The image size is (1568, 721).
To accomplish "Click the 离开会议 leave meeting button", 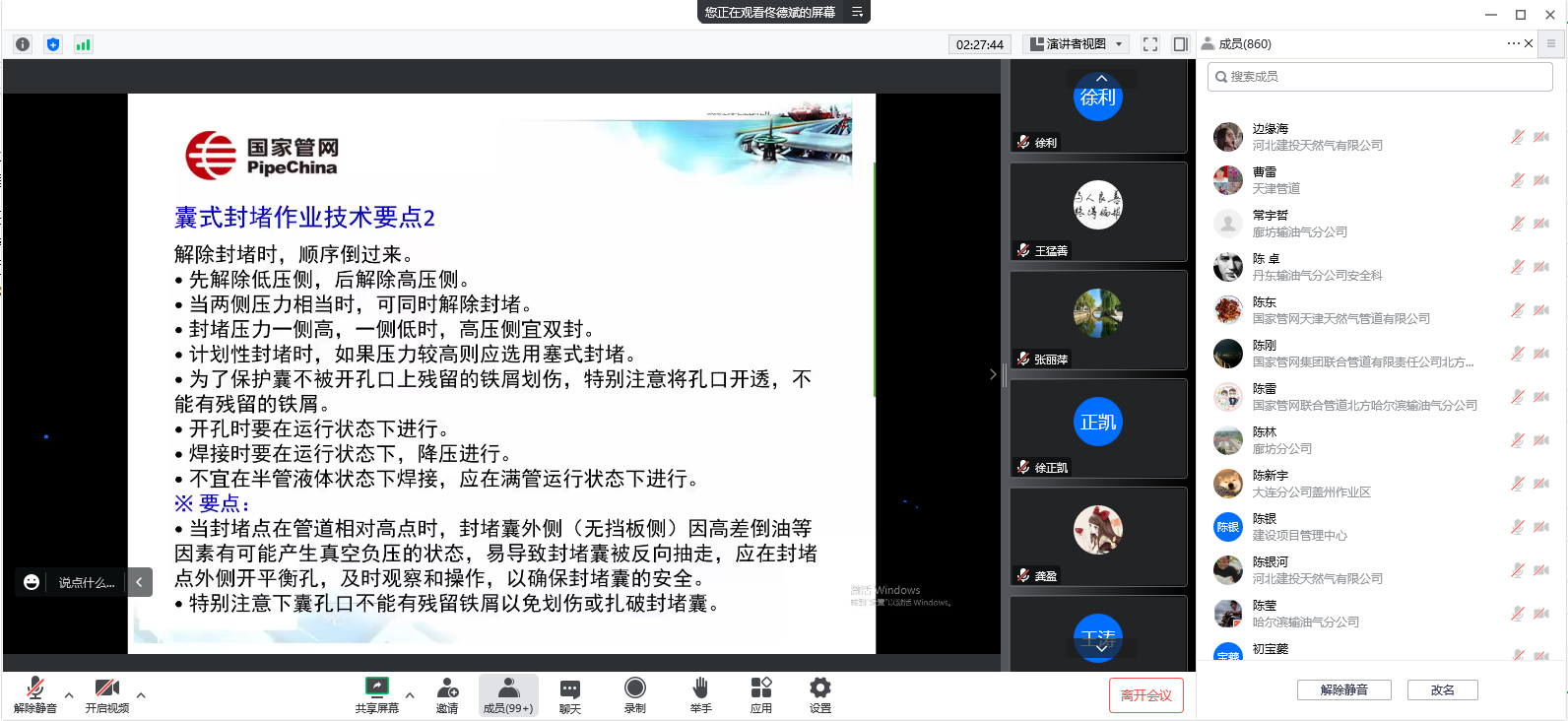I will point(1145,695).
